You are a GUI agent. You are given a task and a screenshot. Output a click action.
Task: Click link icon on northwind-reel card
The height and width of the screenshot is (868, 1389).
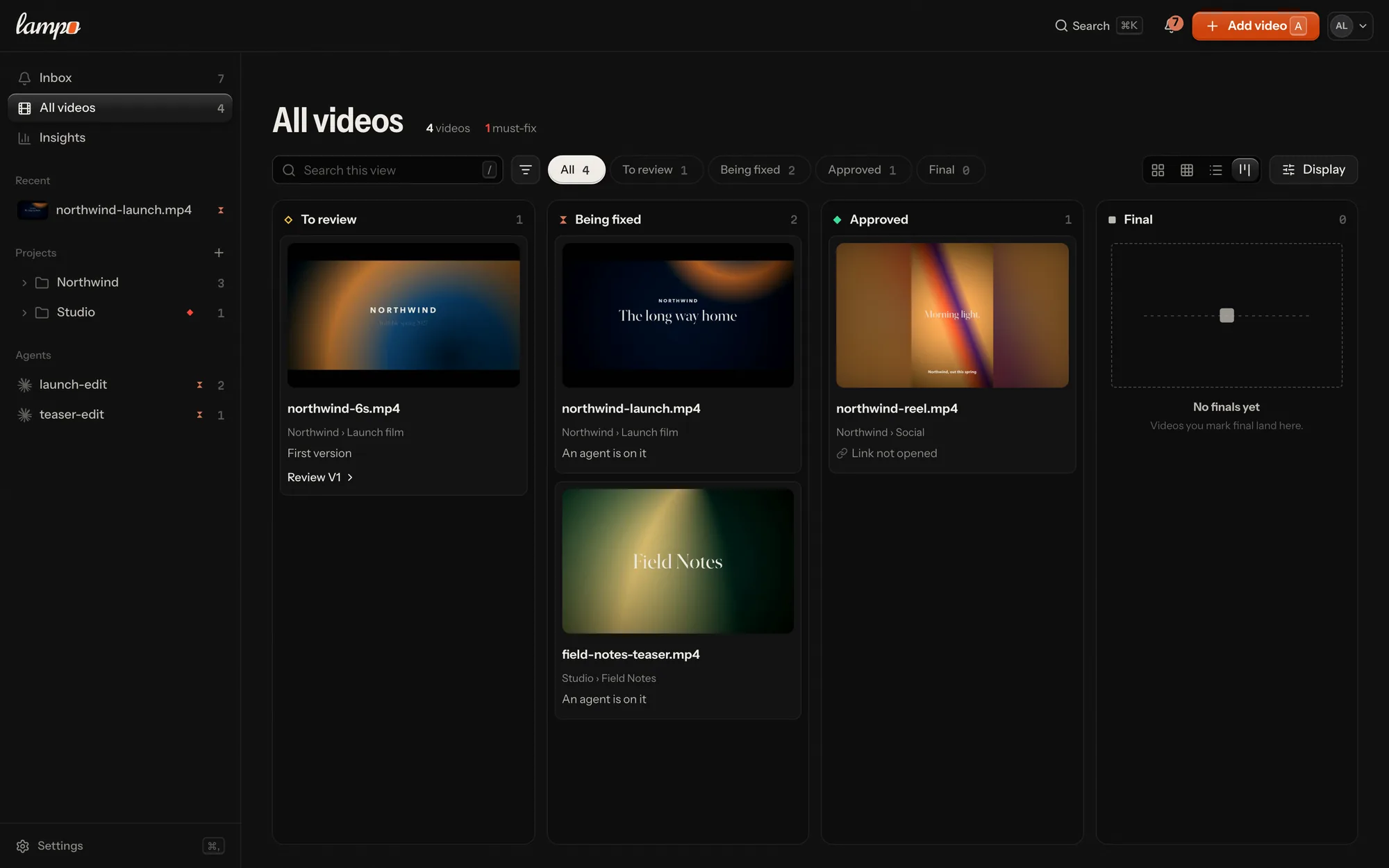(842, 453)
